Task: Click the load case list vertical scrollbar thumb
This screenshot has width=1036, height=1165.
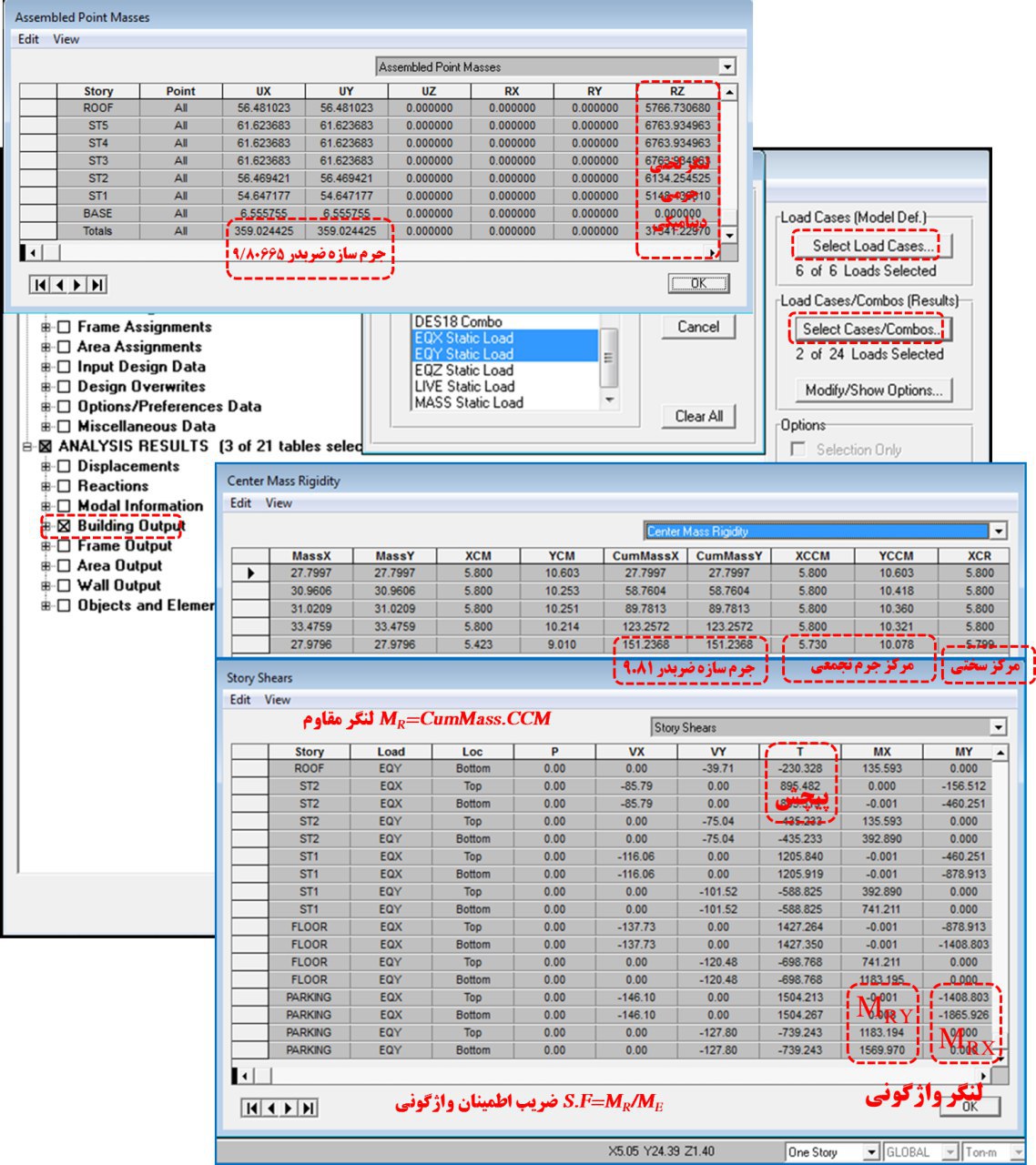Action: click(x=609, y=356)
